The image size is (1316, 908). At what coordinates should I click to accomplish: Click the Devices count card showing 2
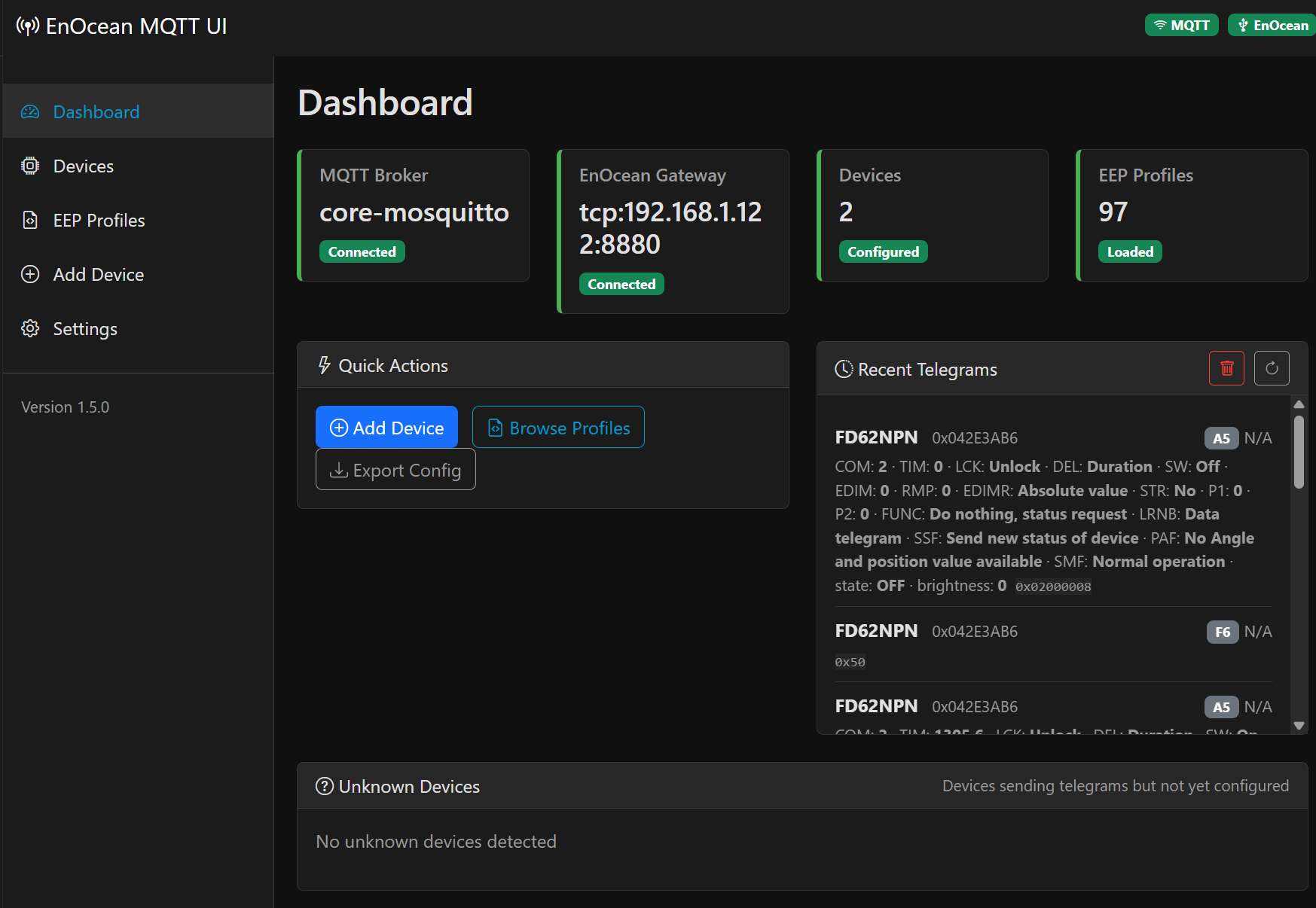[933, 215]
